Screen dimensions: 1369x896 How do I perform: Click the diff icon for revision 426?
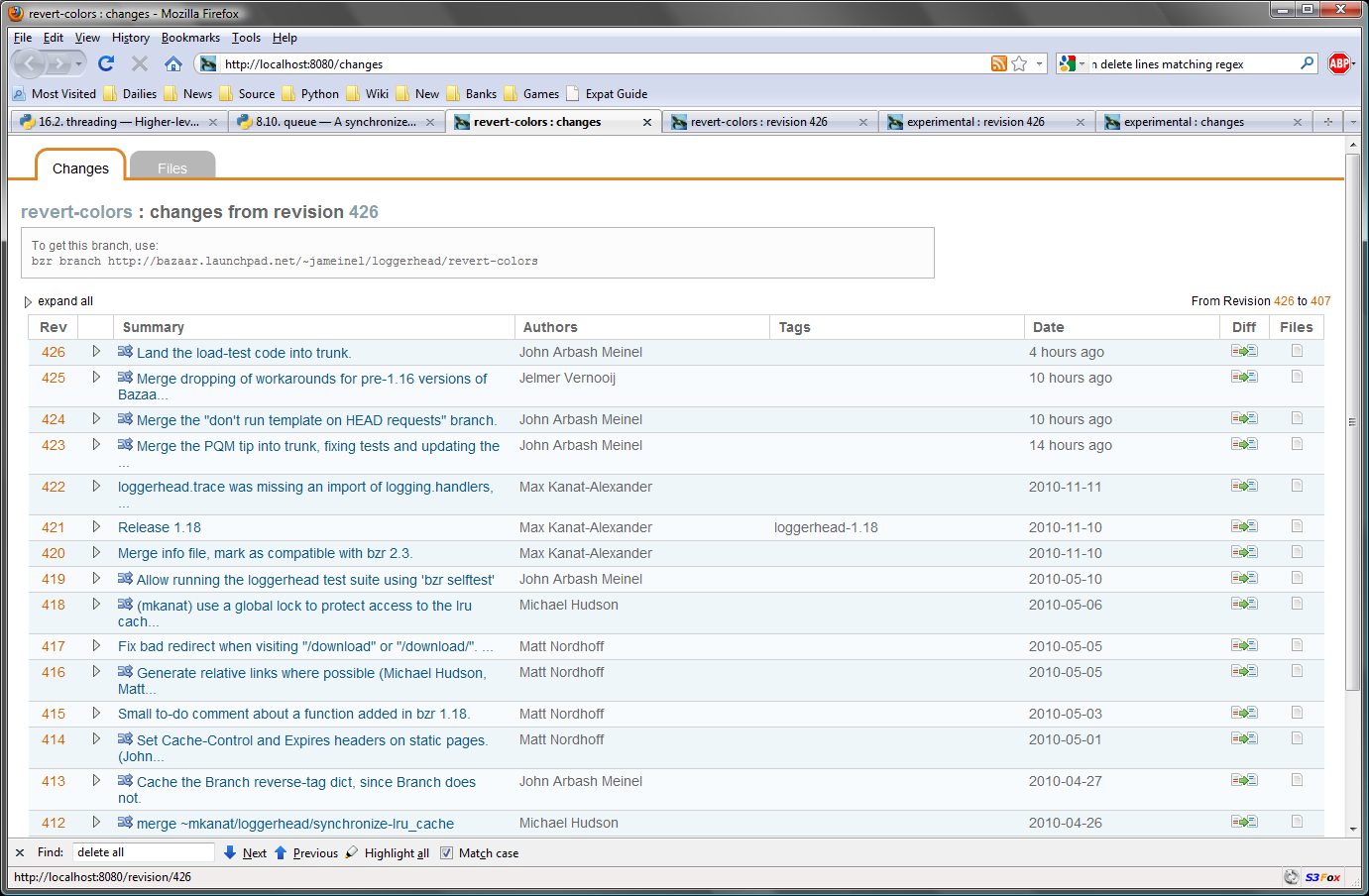[x=1243, y=351]
